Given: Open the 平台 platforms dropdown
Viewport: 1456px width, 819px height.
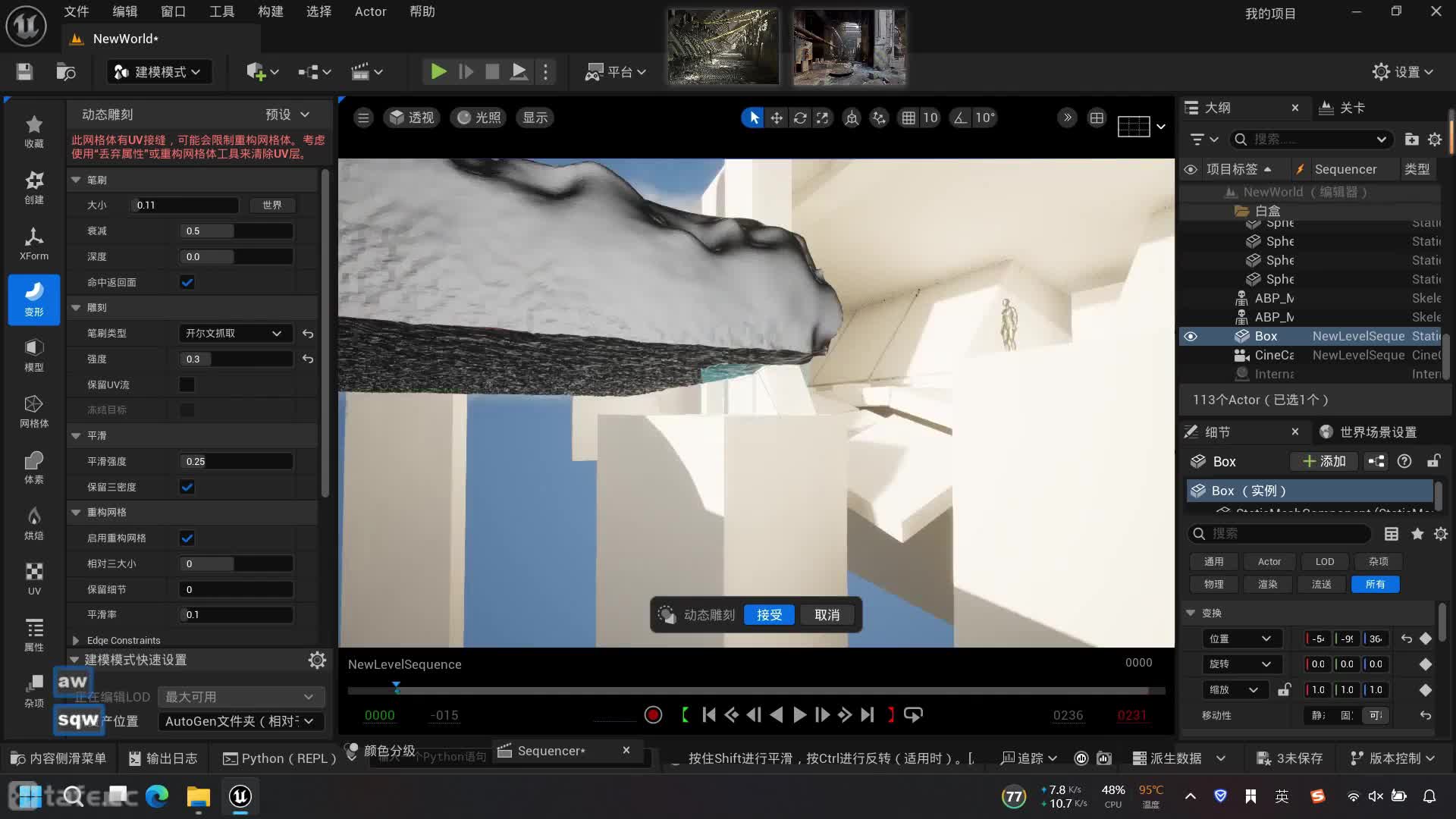Looking at the screenshot, I should 616,71.
